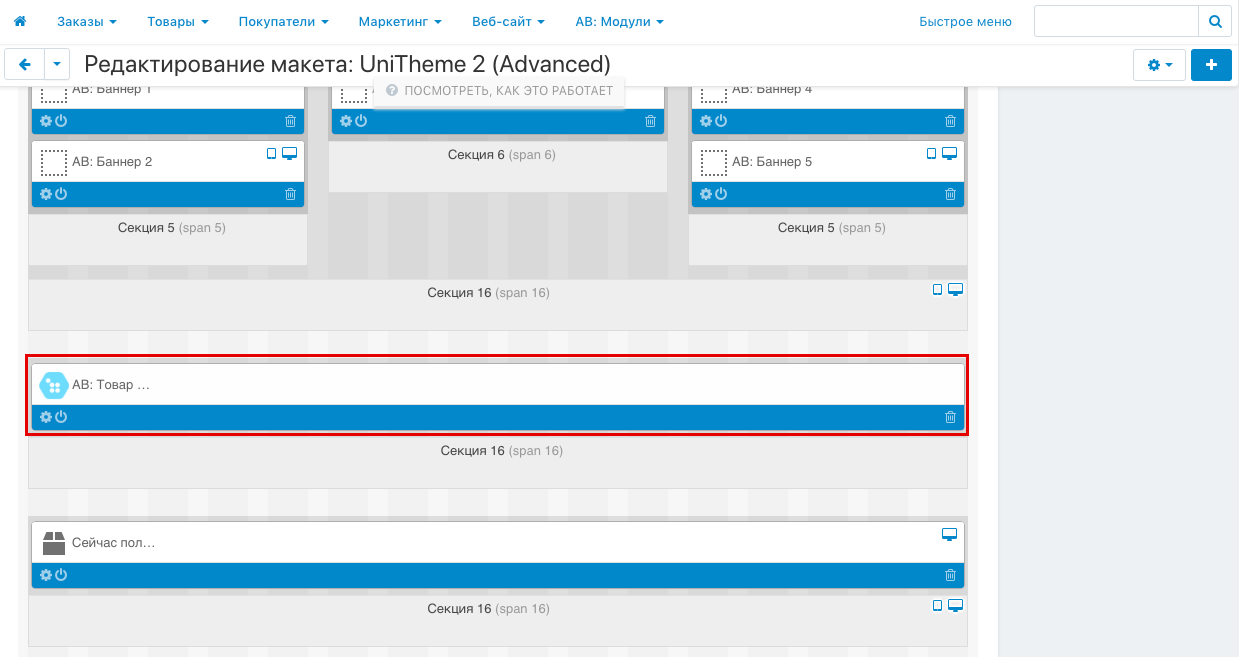Image resolution: width=1239 pixels, height=657 pixels.
Task: Open settings gear of AB: Товар block
Action: pyautogui.click(x=45, y=417)
